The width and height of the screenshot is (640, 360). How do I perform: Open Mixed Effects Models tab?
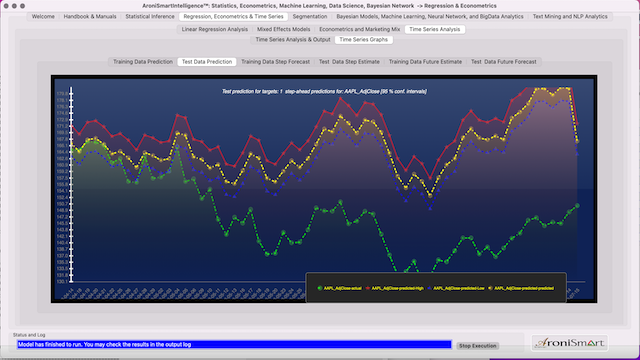(x=284, y=29)
